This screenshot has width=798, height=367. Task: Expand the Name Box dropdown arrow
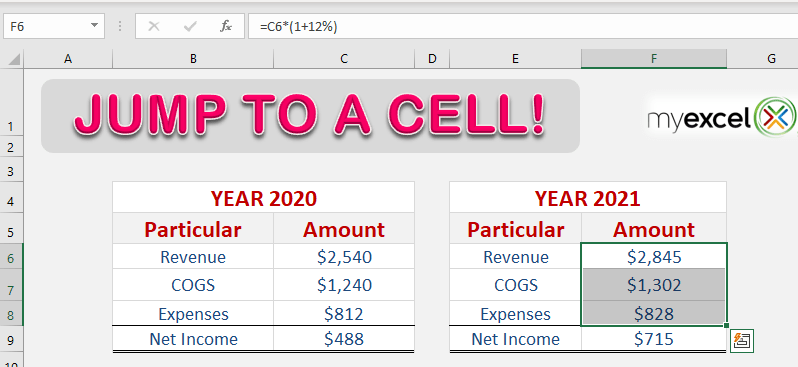[x=94, y=25]
